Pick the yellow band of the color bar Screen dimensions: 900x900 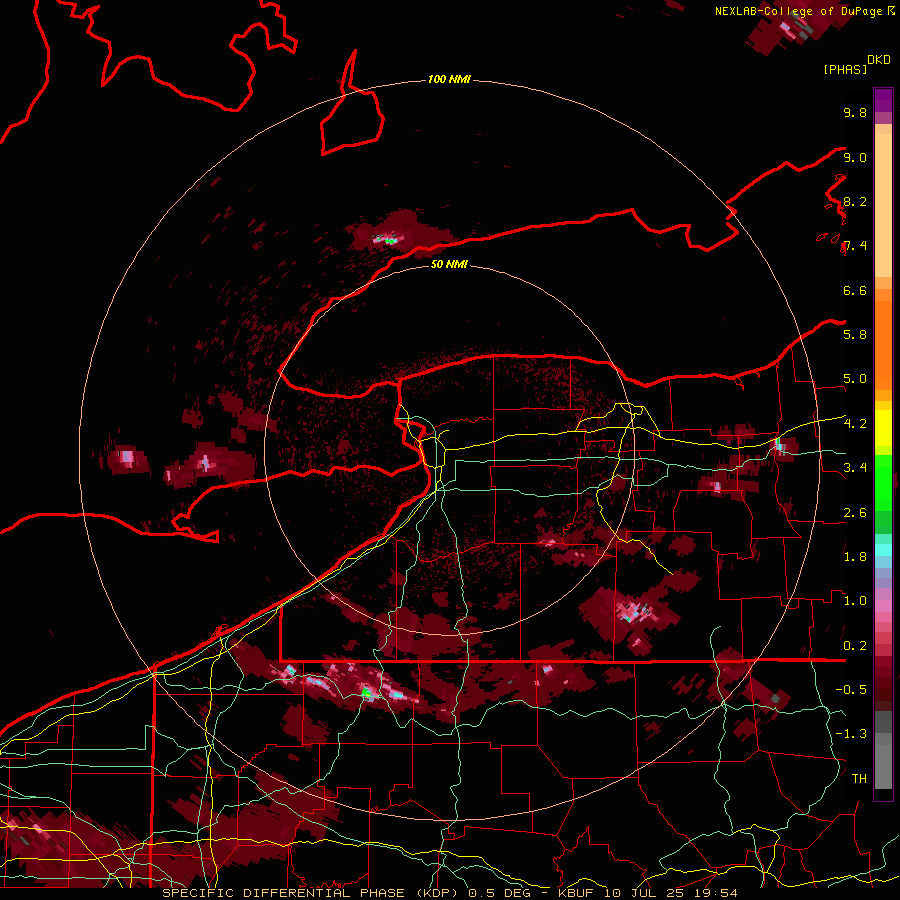[883, 428]
